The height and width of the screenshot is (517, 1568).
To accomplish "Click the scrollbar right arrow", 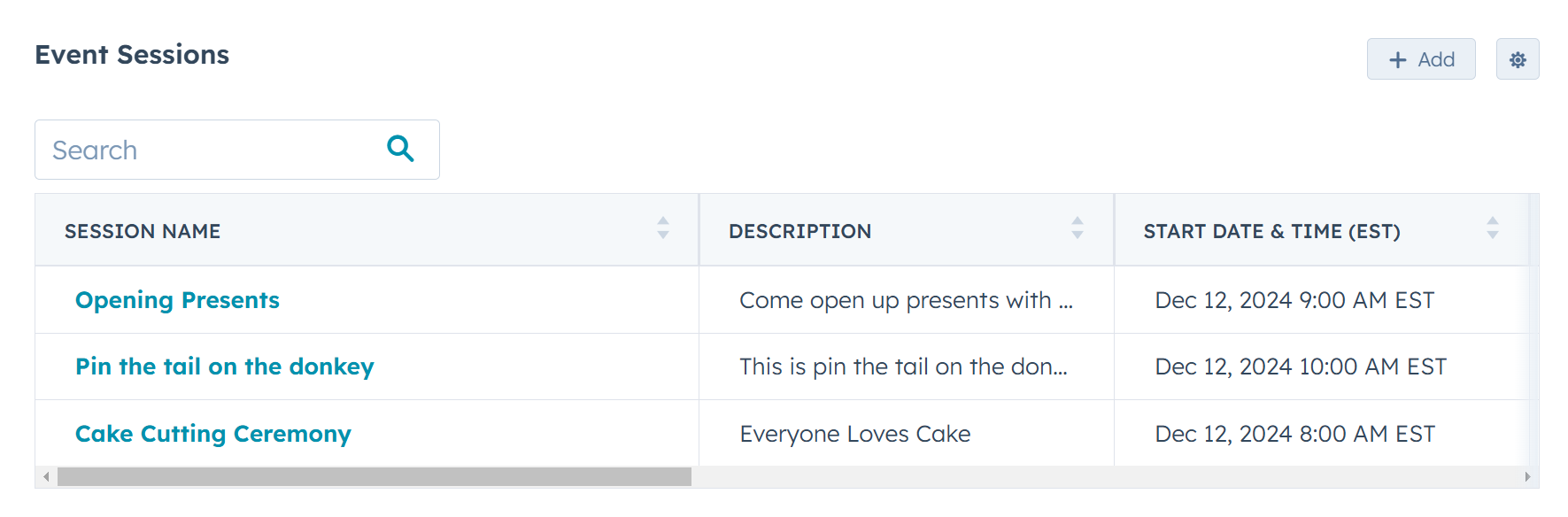I will pos(1527,477).
